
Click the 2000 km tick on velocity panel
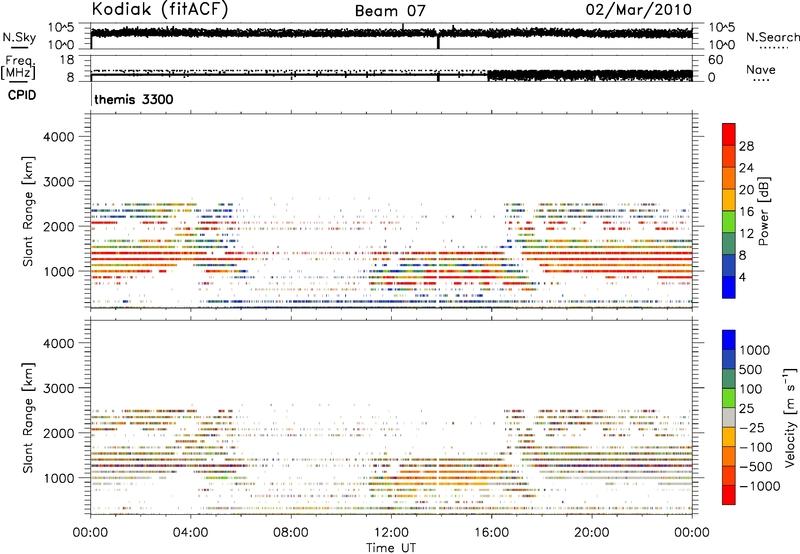click(59, 433)
